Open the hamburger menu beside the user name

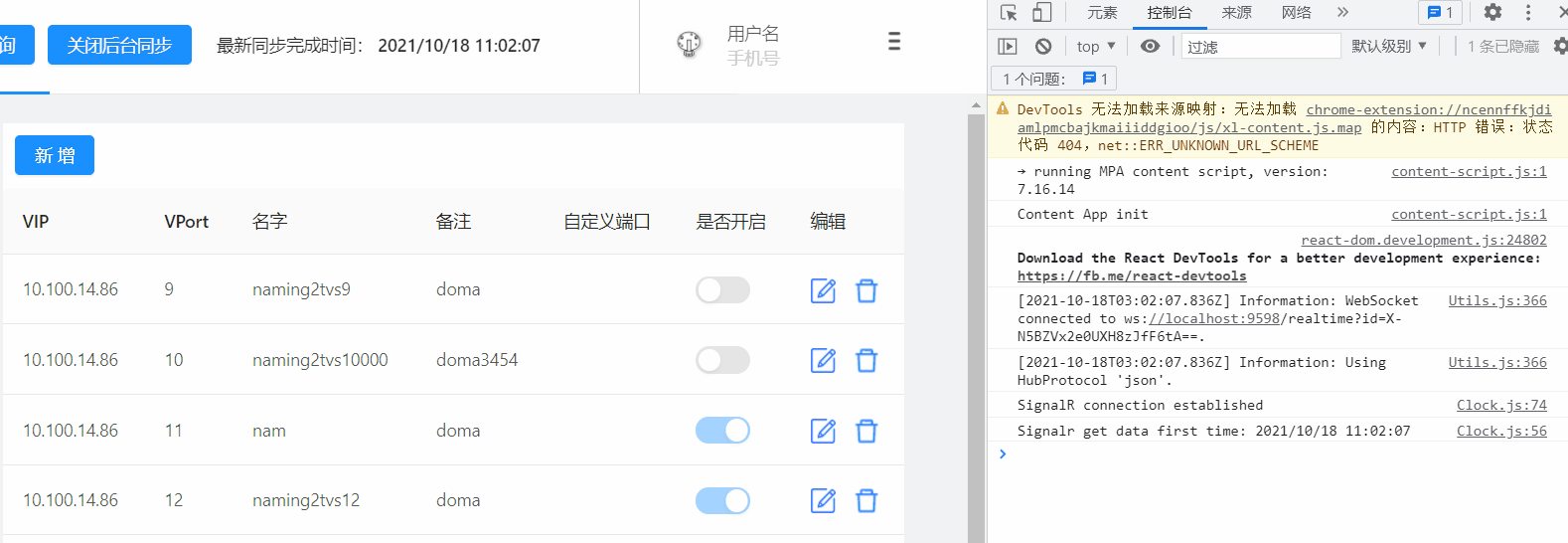point(894,42)
